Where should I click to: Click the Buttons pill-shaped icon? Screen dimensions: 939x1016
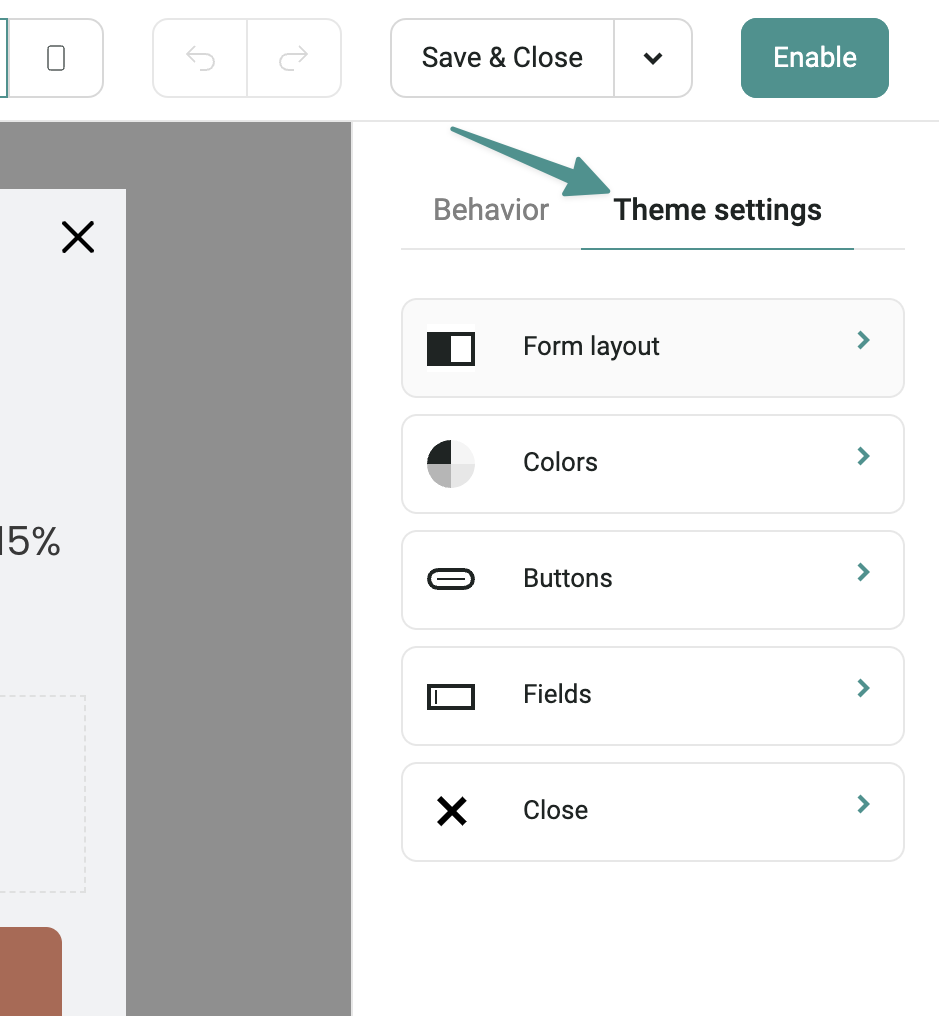pyautogui.click(x=451, y=579)
